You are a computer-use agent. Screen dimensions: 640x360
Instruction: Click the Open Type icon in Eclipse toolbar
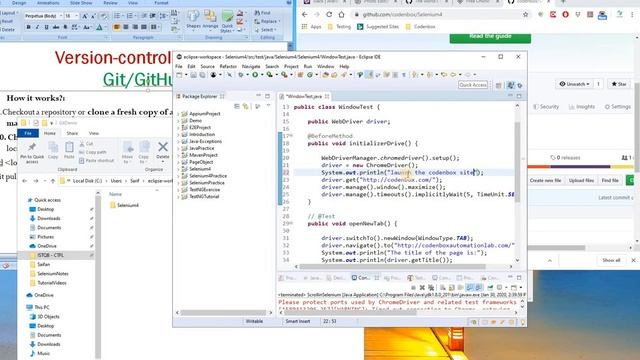325,75
